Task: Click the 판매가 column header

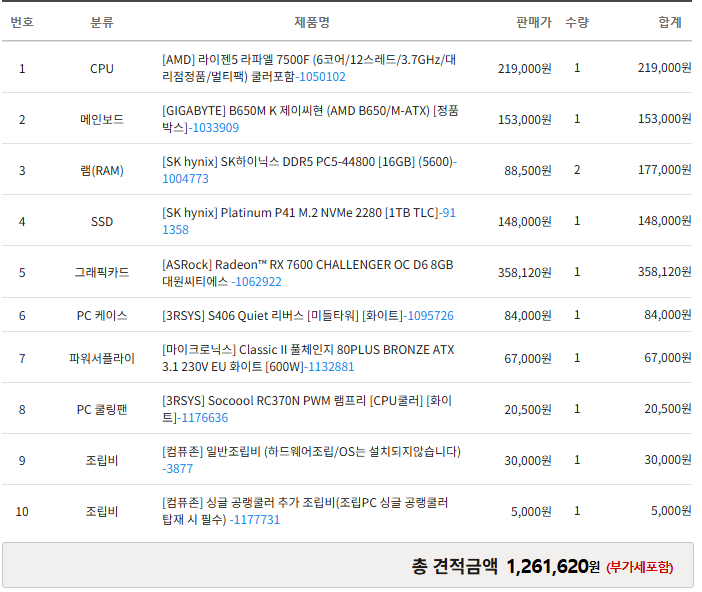Action: coord(534,22)
